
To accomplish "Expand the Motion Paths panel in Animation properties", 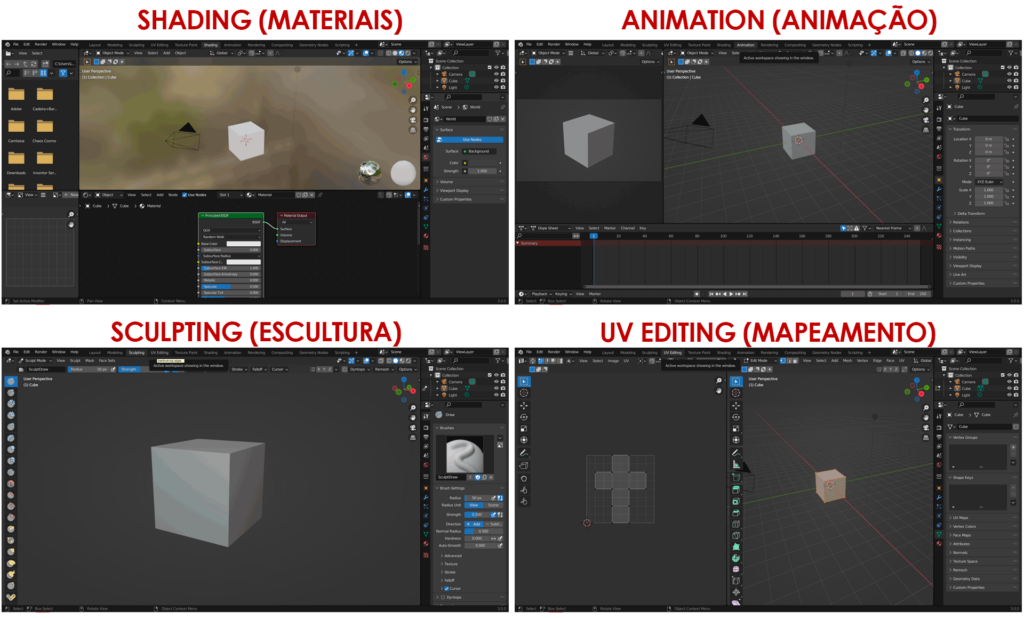I will click(982, 248).
